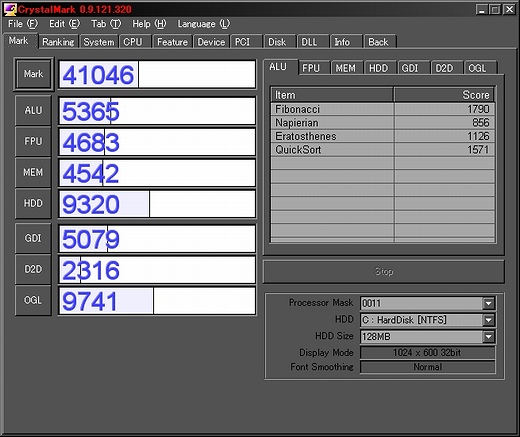Switch to the System tab
Viewport: 520px width, 437px height.
99,42
